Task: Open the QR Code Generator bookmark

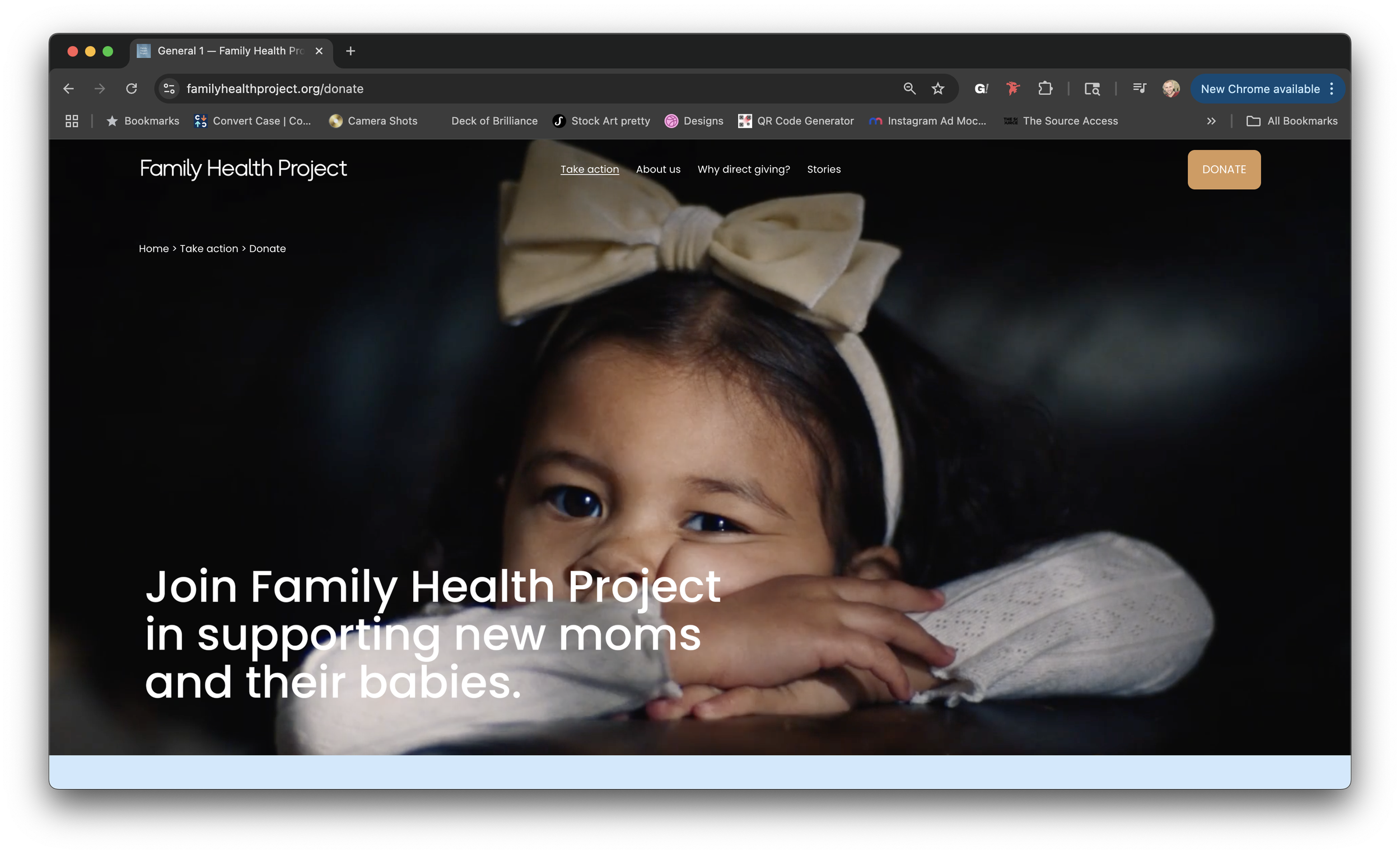Action: pyautogui.click(x=796, y=121)
